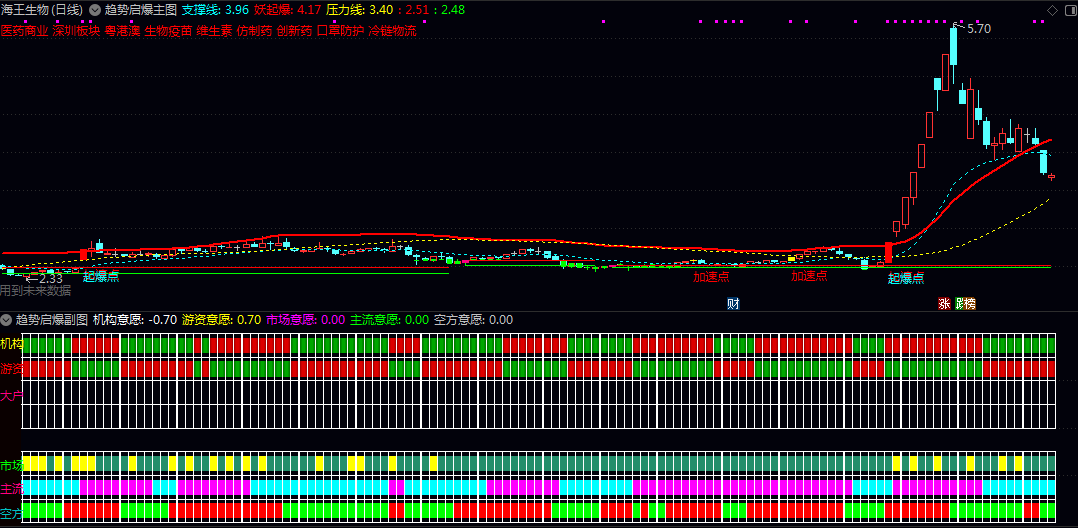Image resolution: width=1078 pixels, height=528 pixels.
Task: Click the 涨 event marker icon
Action: point(944,303)
